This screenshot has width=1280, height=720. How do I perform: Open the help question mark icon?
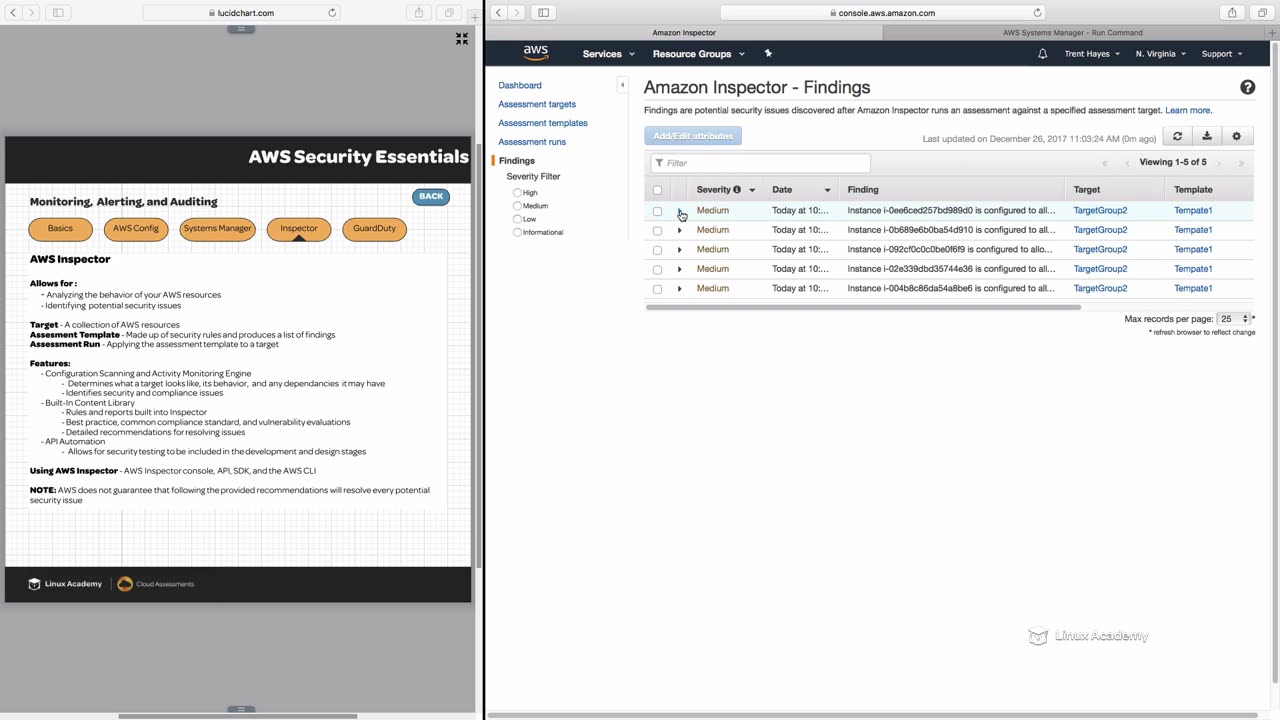pyautogui.click(x=1247, y=87)
